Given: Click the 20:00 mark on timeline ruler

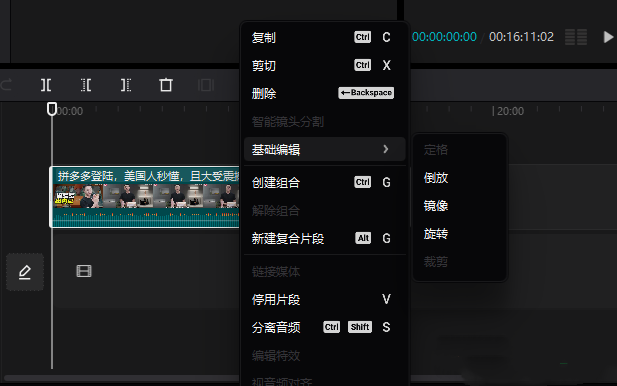Looking at the screenshot, I should 508,111.
